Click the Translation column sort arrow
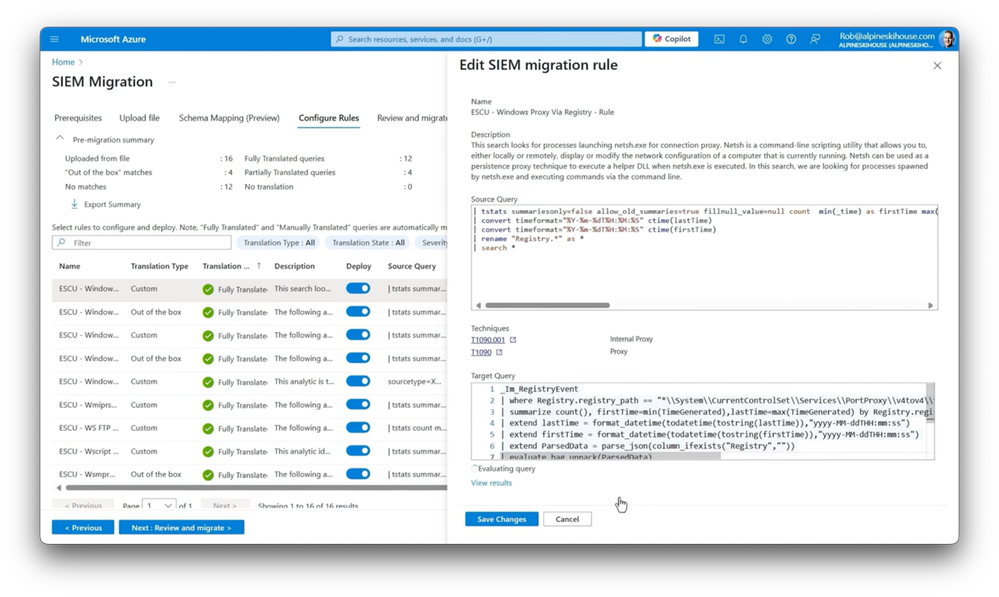The width and height of the screenshot is (999, 597). click(259, 266)
